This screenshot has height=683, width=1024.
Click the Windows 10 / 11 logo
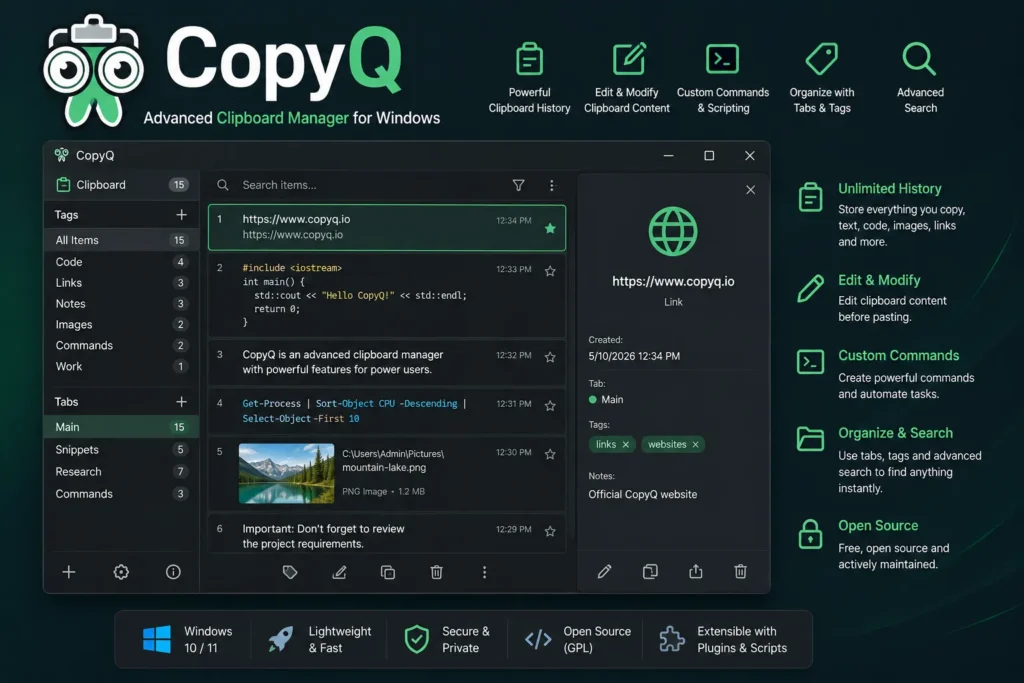157,639
